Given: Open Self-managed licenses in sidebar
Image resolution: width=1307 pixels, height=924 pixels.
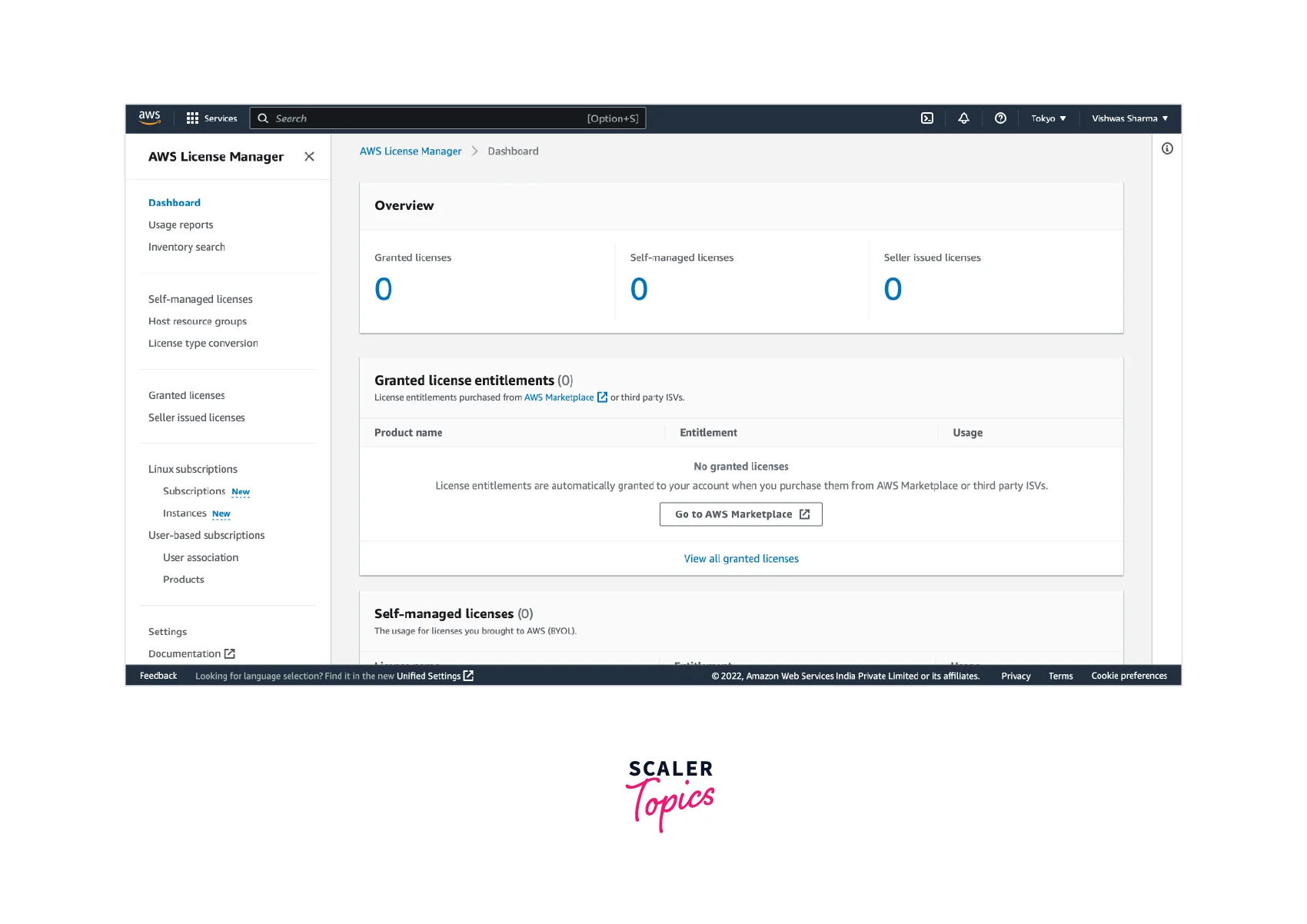Looking at the screenshot, I should tap(200, 299).
